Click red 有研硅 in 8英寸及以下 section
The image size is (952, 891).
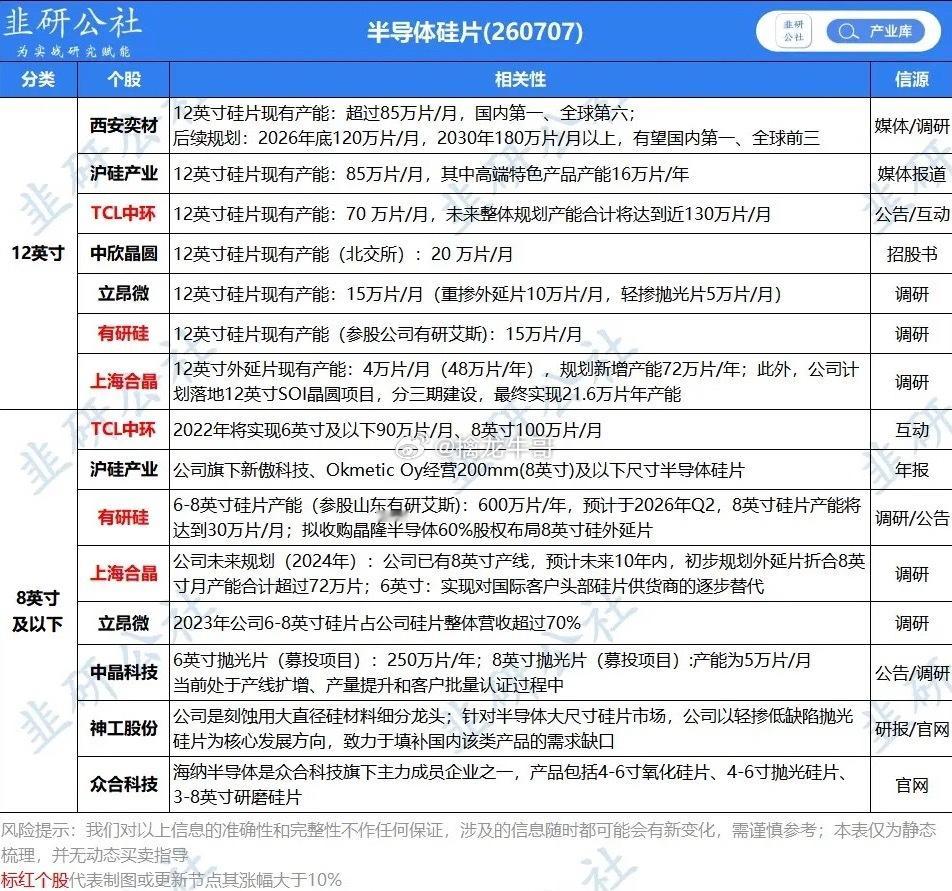(x=123, y=517)
